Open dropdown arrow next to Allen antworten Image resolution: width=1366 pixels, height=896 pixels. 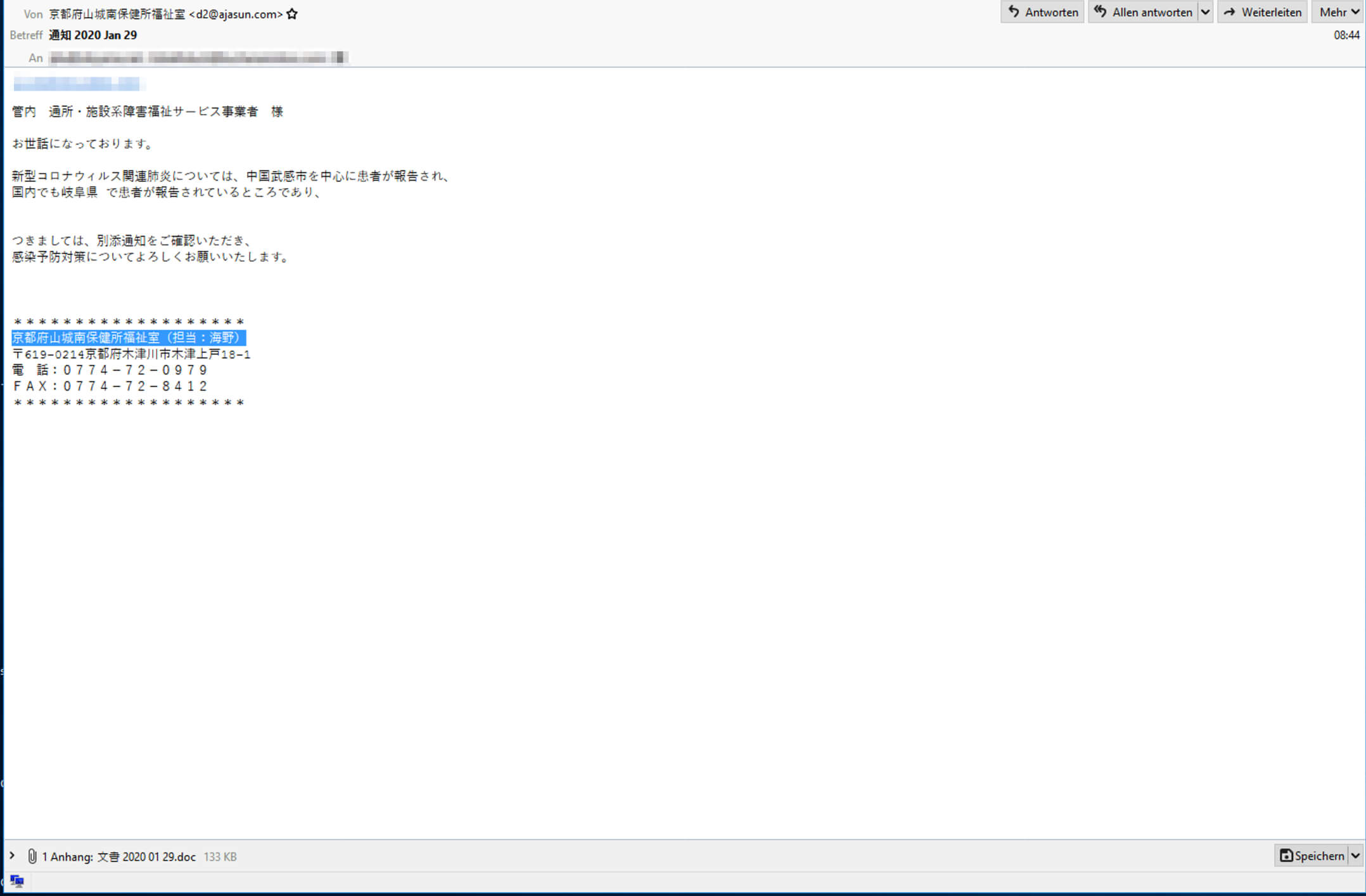click(x=1205, y=12)
